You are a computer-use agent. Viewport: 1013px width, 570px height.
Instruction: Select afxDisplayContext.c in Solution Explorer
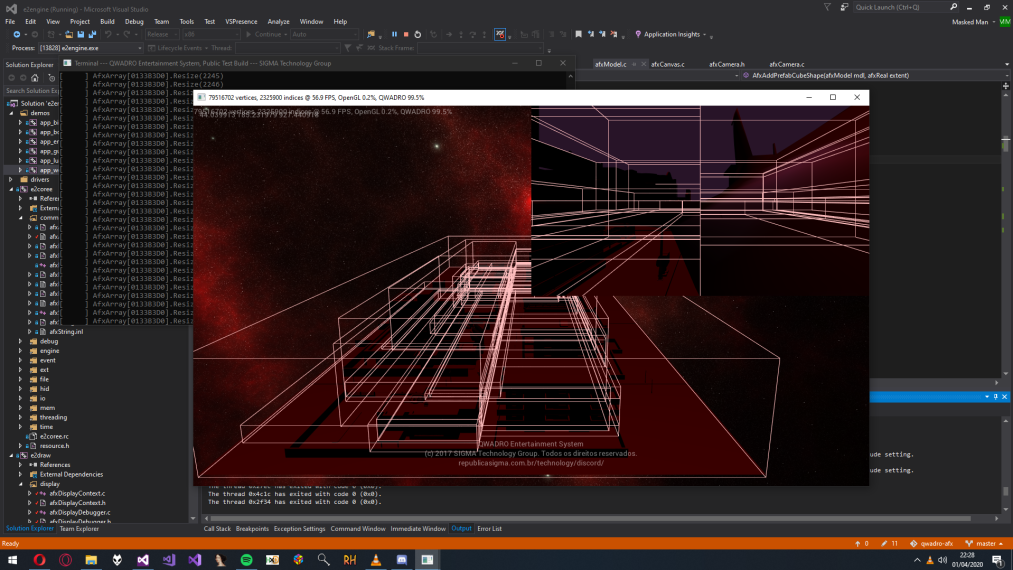76,493
